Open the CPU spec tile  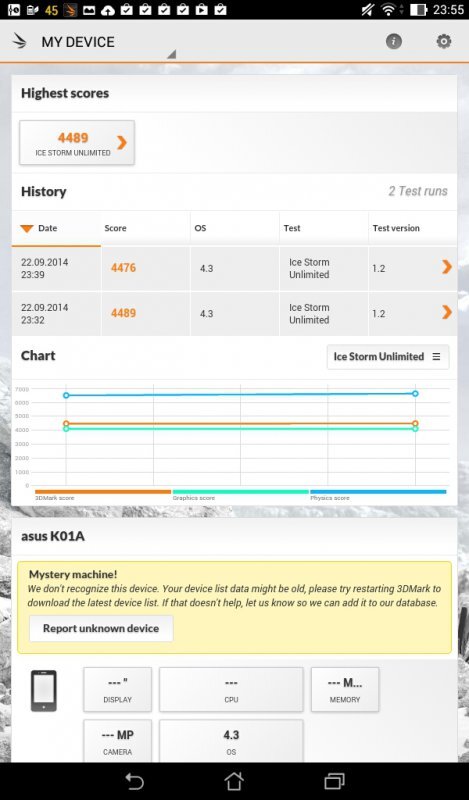coord(231,689)
